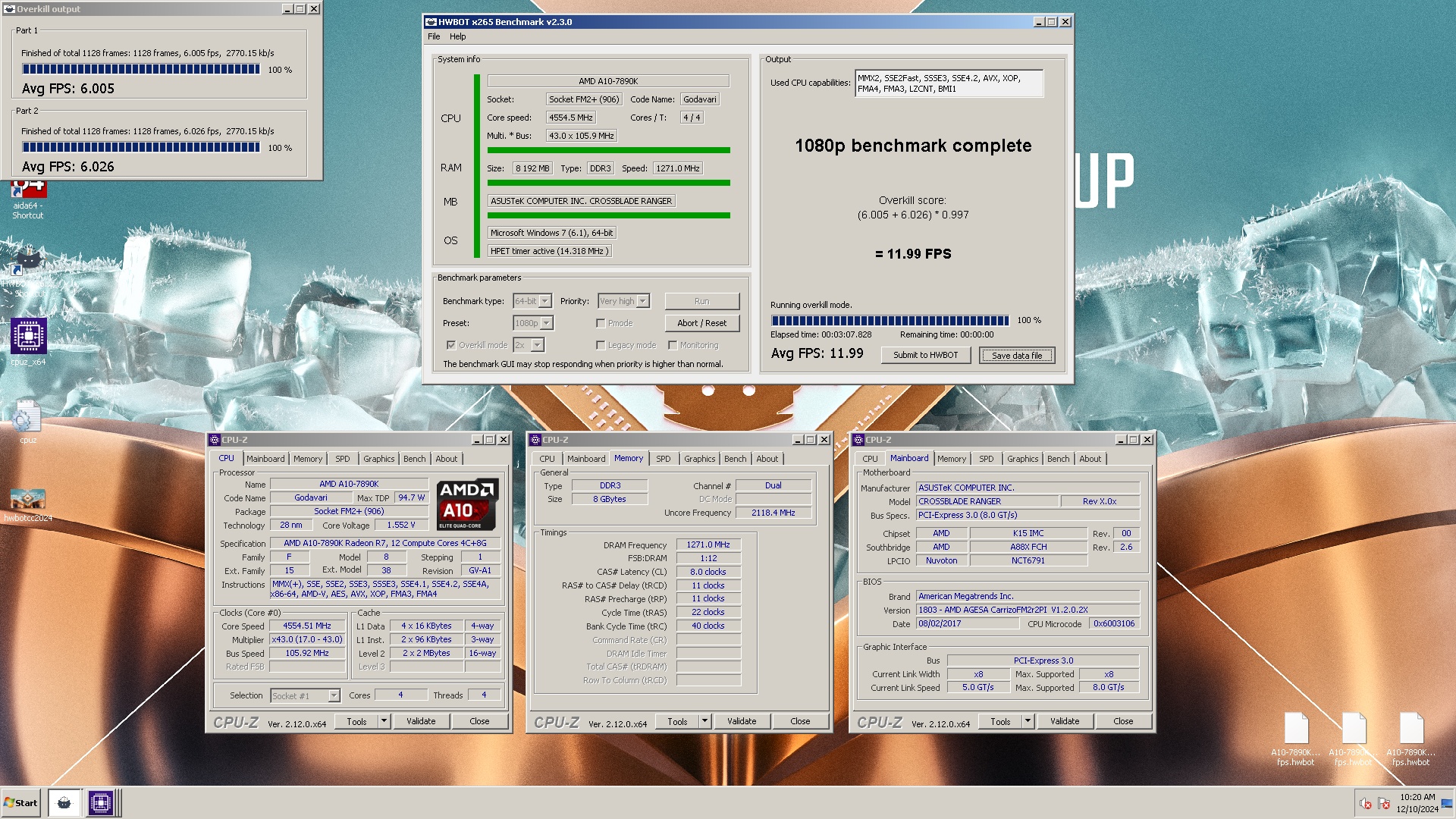Screen dimensions: 1456x819
Task: Click Tools button in CPU-Z Memory window
Action: [677, 721]
